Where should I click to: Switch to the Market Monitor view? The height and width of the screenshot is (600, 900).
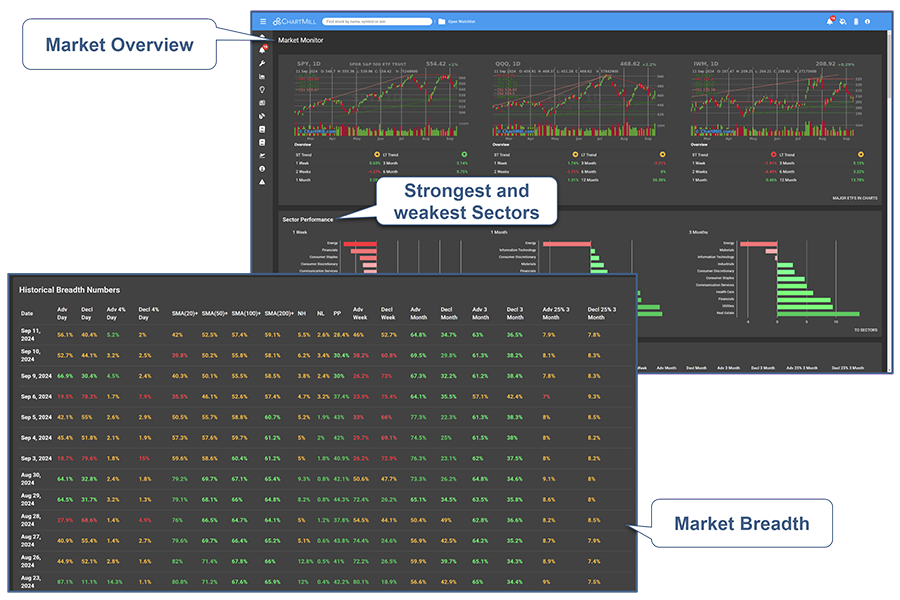tap(300, 38)
